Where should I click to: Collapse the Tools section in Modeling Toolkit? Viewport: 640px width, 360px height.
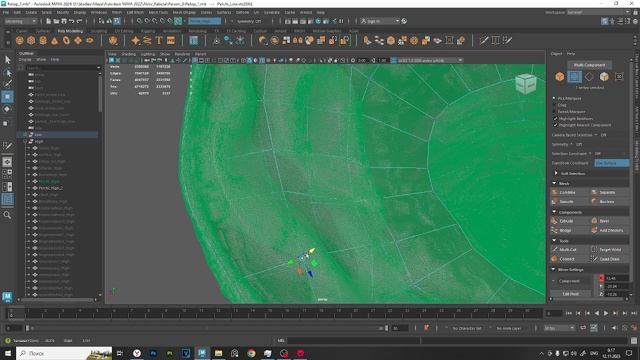(x=554, y=240)
